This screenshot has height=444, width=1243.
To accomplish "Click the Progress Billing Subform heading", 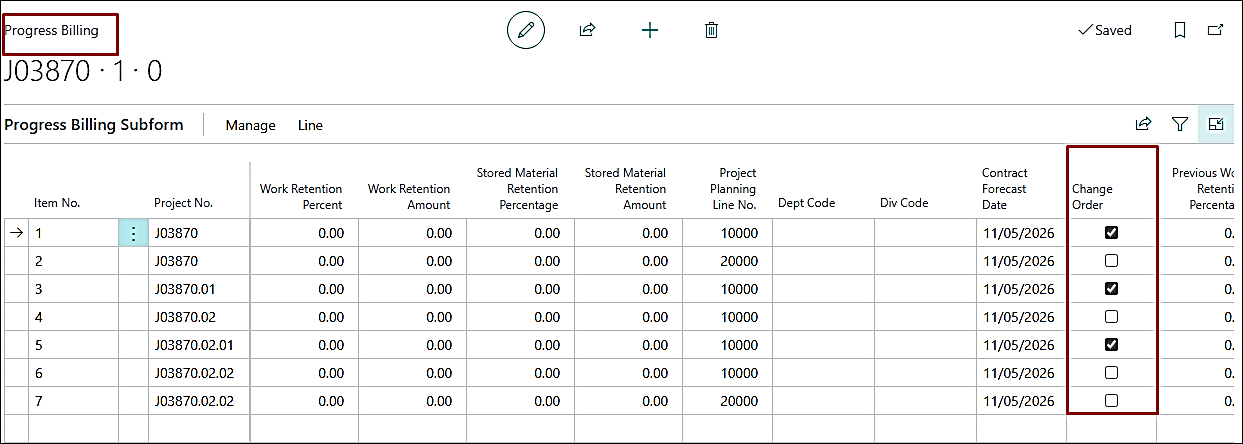I will click(x=94, y=125).
